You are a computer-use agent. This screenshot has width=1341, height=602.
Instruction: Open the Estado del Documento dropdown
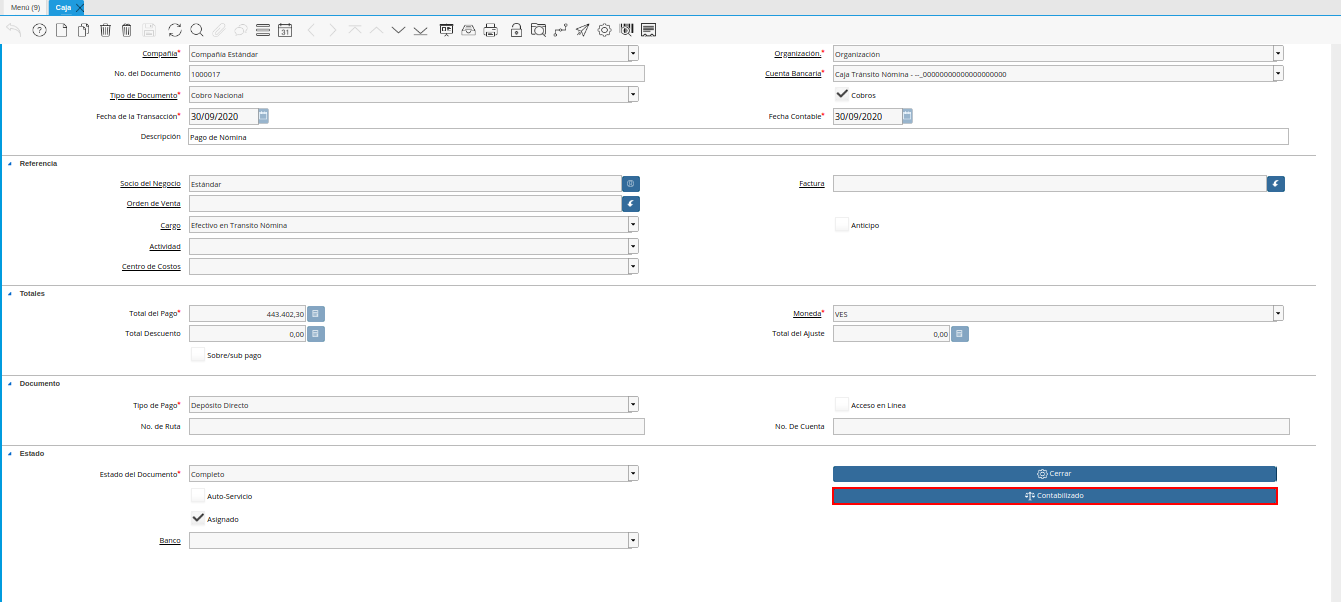point(633,474)
